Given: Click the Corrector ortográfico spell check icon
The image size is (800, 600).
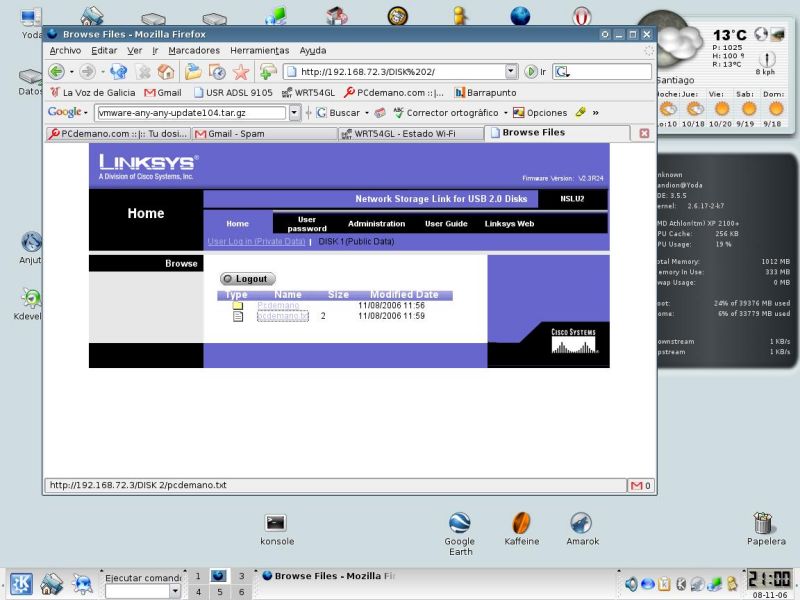Looking at the screenshot, I should [x=398, y=112].
